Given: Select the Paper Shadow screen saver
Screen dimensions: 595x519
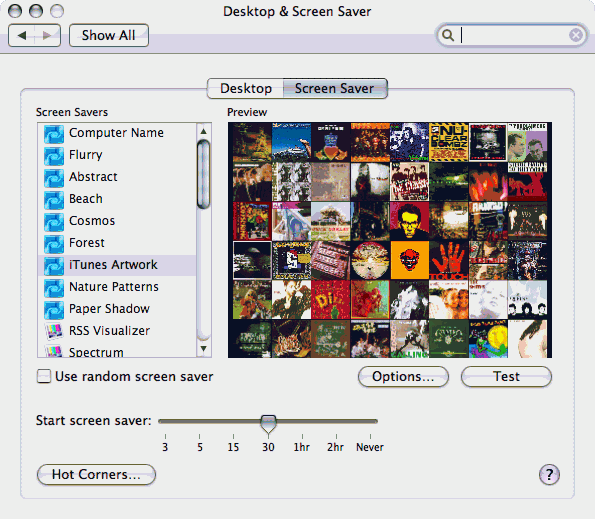Looking at the screenshot, I should (117, 309).
